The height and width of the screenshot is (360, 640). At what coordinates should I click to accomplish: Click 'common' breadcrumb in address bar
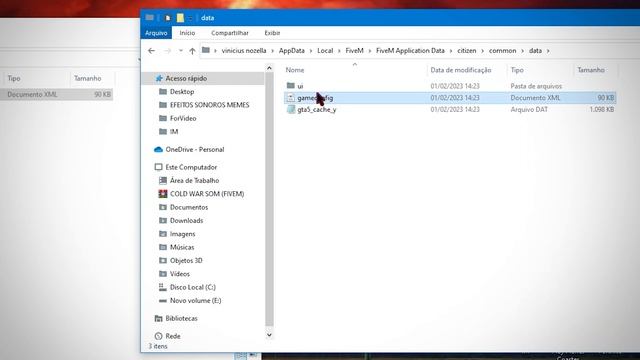pos(502,51)
